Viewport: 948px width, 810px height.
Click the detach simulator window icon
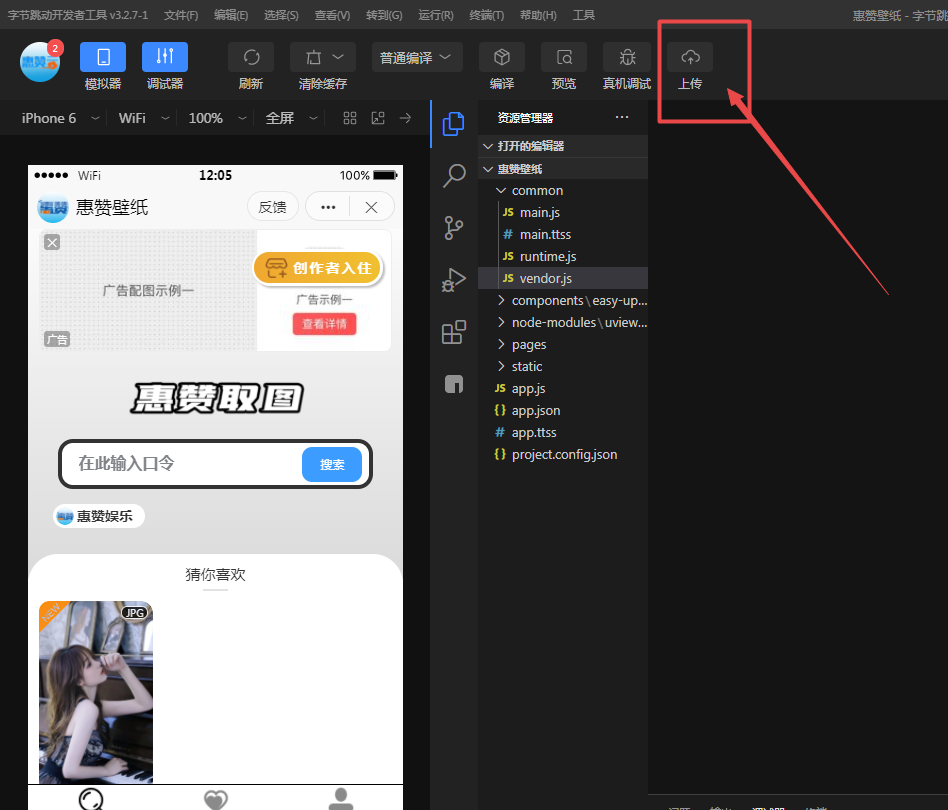point(378,118)
